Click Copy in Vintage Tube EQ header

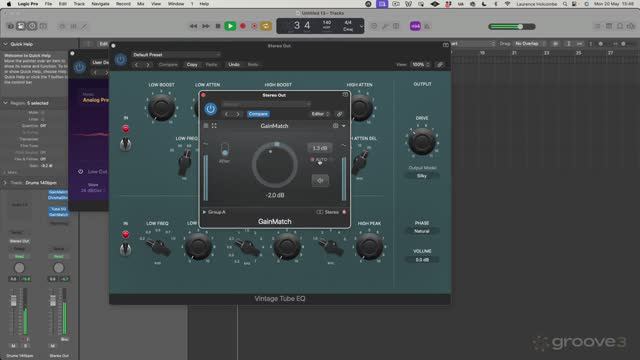(192, 64)
